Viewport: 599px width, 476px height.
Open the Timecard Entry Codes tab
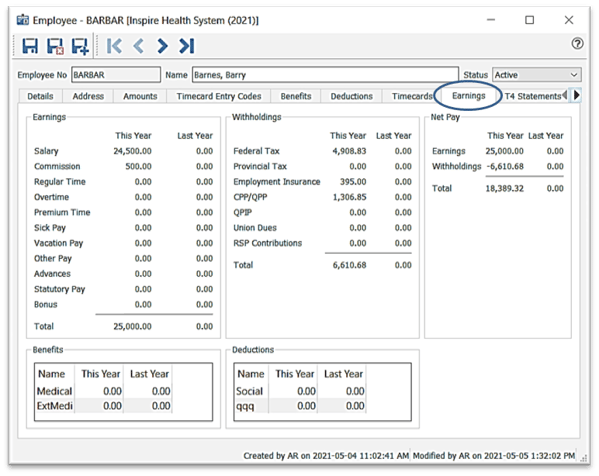click(x=219, y=96)
